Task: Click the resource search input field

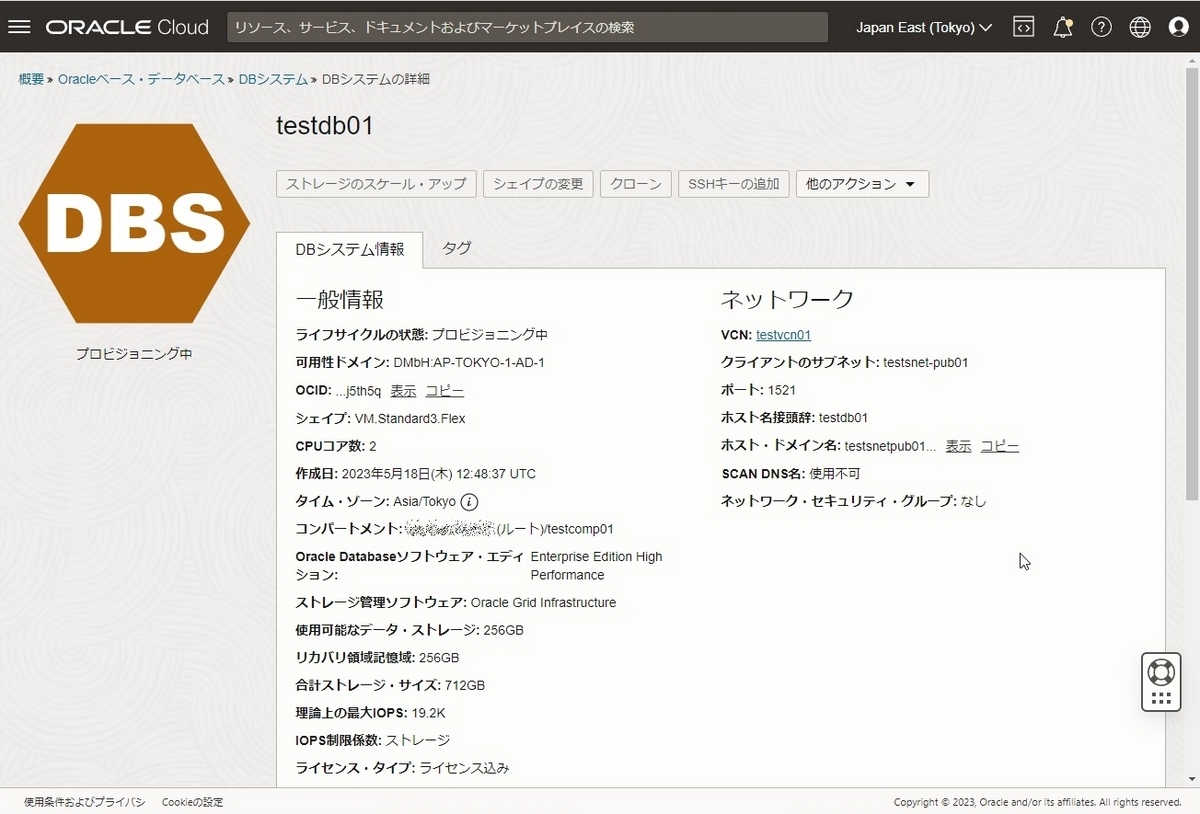Action: click(x=529, y=27)
